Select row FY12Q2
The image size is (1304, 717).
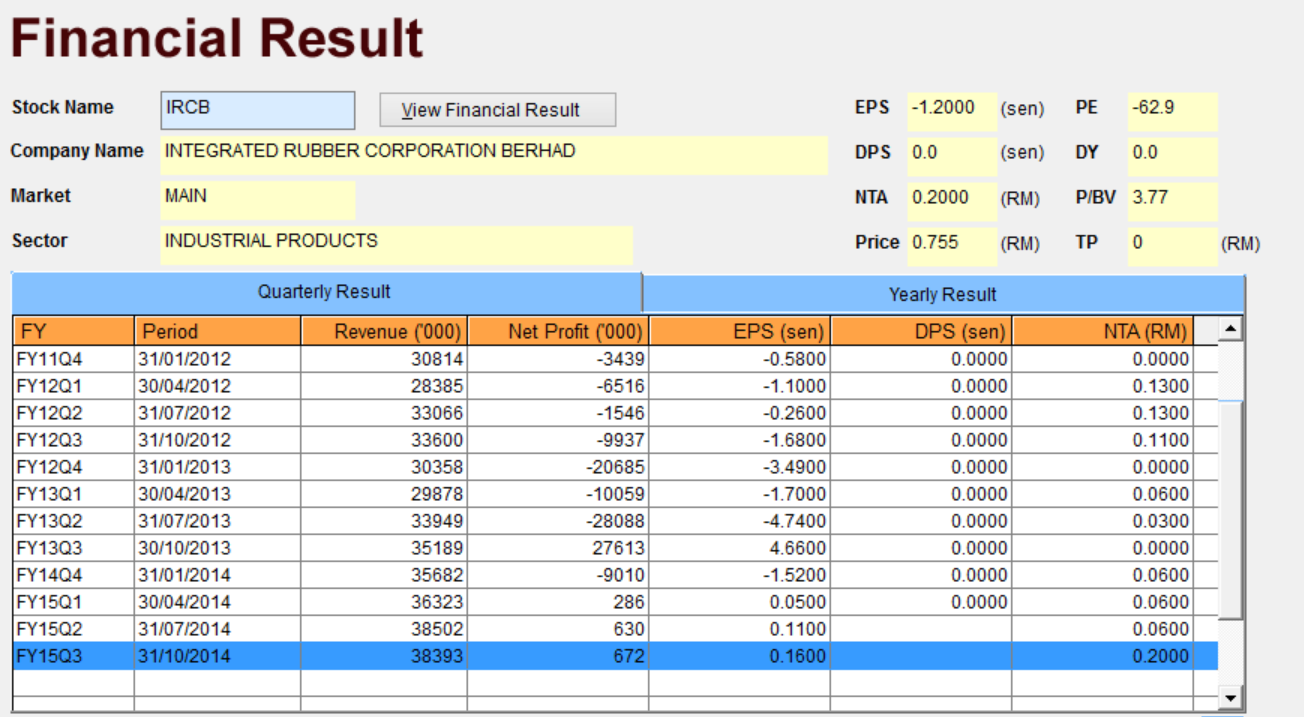615,413
